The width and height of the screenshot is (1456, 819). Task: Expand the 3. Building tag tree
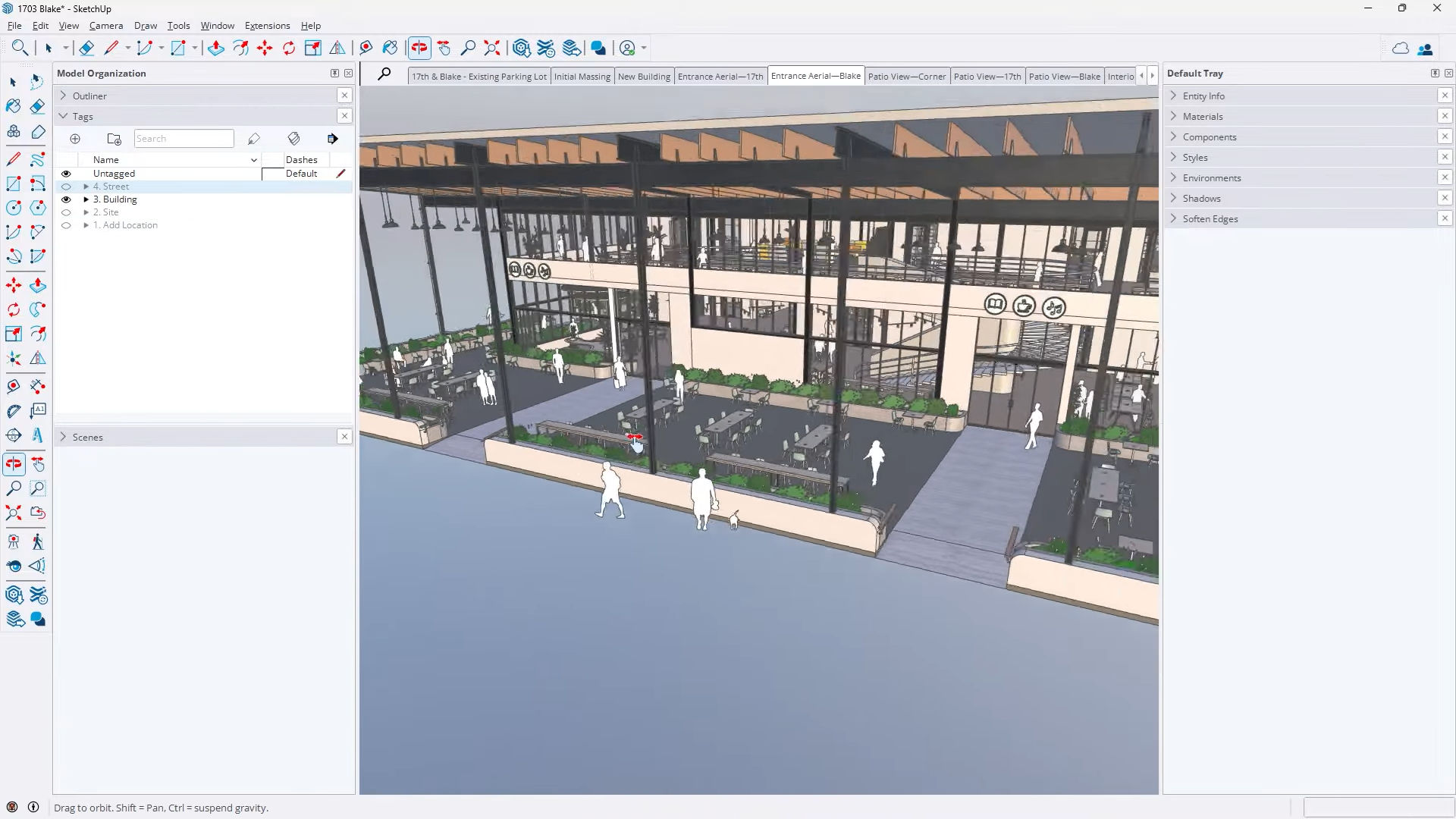[x=86, y=199]
